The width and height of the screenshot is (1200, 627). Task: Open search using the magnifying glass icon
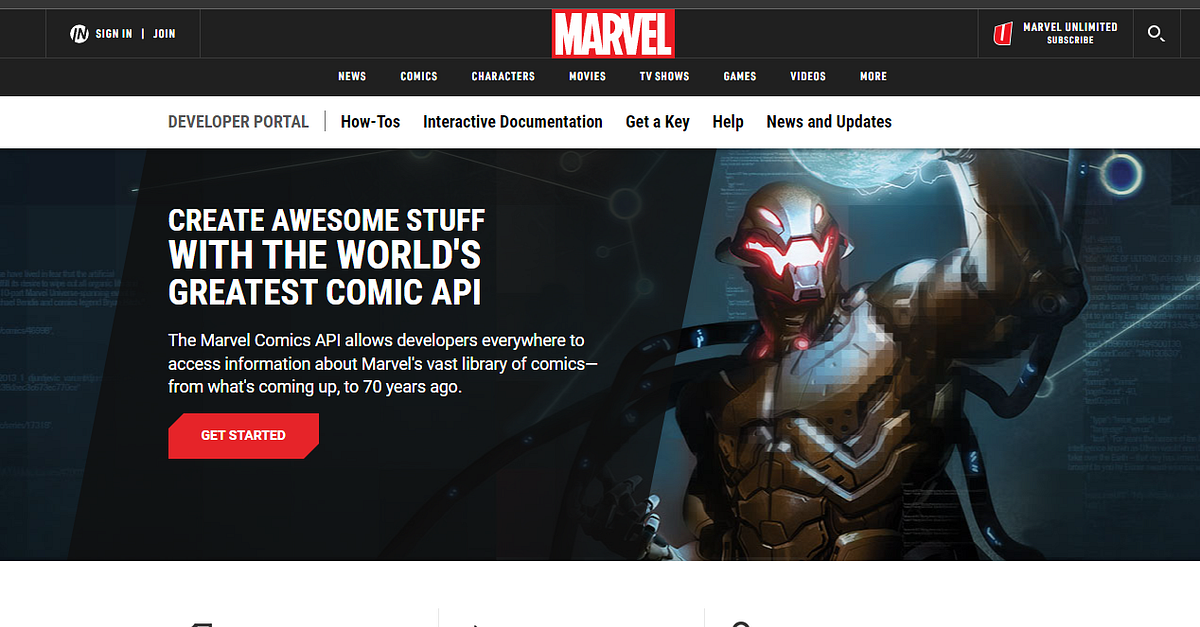coord(1156,34)
